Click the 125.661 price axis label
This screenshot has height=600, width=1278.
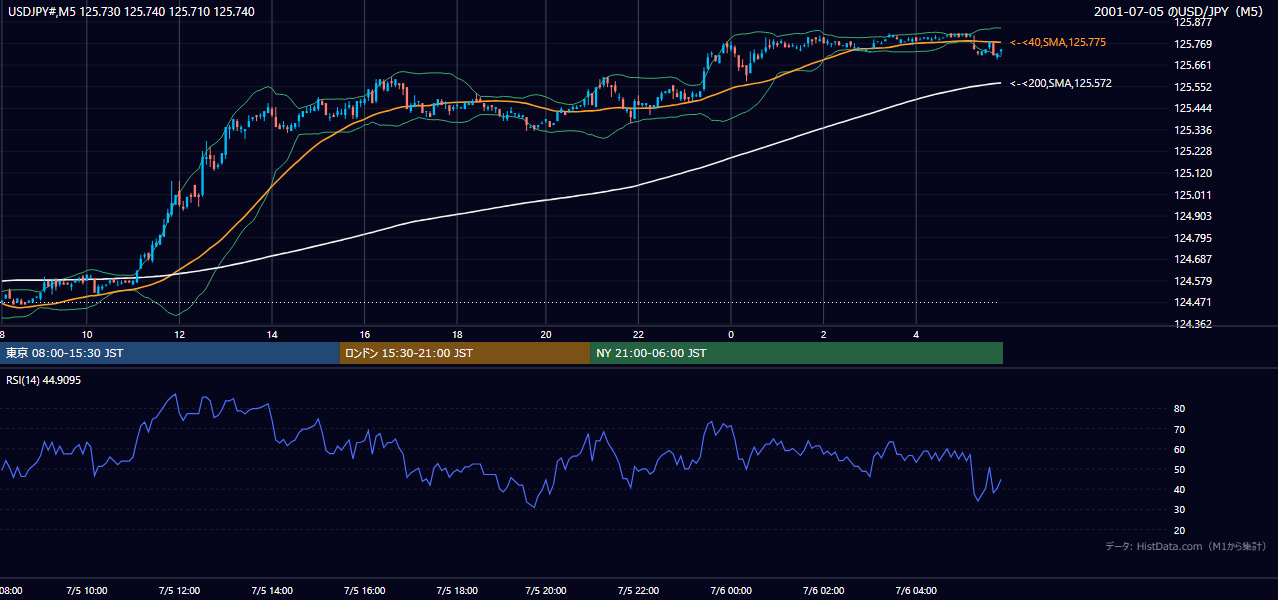coord(1193,66)
